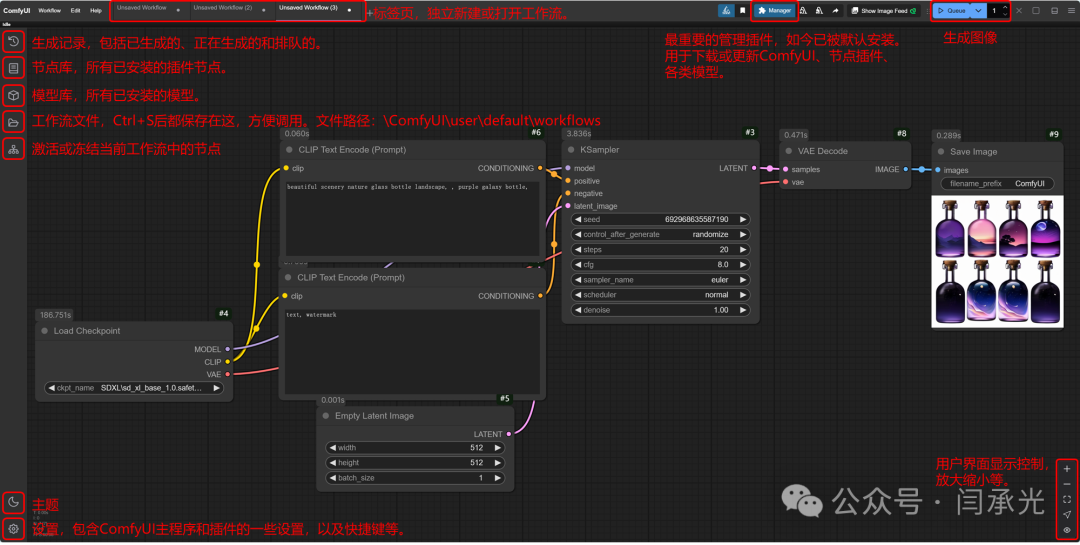The height and width of the screenshot is (545, 1080).
Task: Click the second free memory icon after Manager
Action: click(x=819, y=10)
